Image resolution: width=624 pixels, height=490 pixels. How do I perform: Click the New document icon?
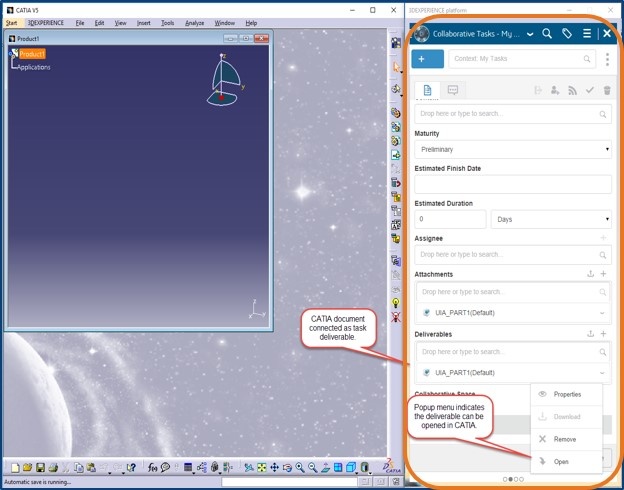point(15,468)
